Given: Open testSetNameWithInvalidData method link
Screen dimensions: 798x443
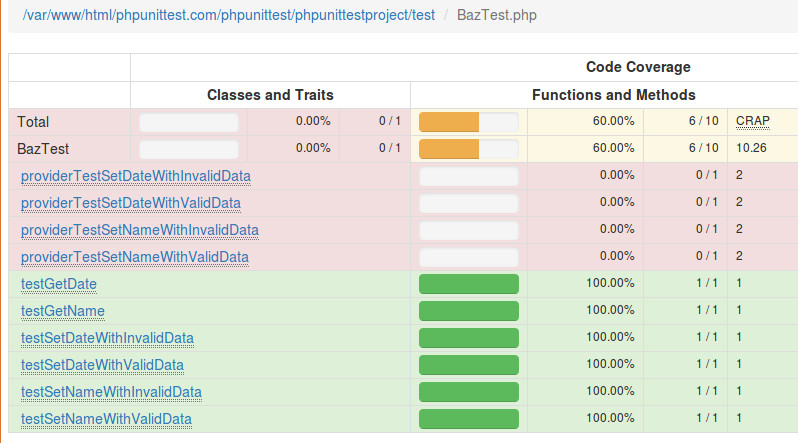Looking at the screenshot, I should click(x=111, y=392).
